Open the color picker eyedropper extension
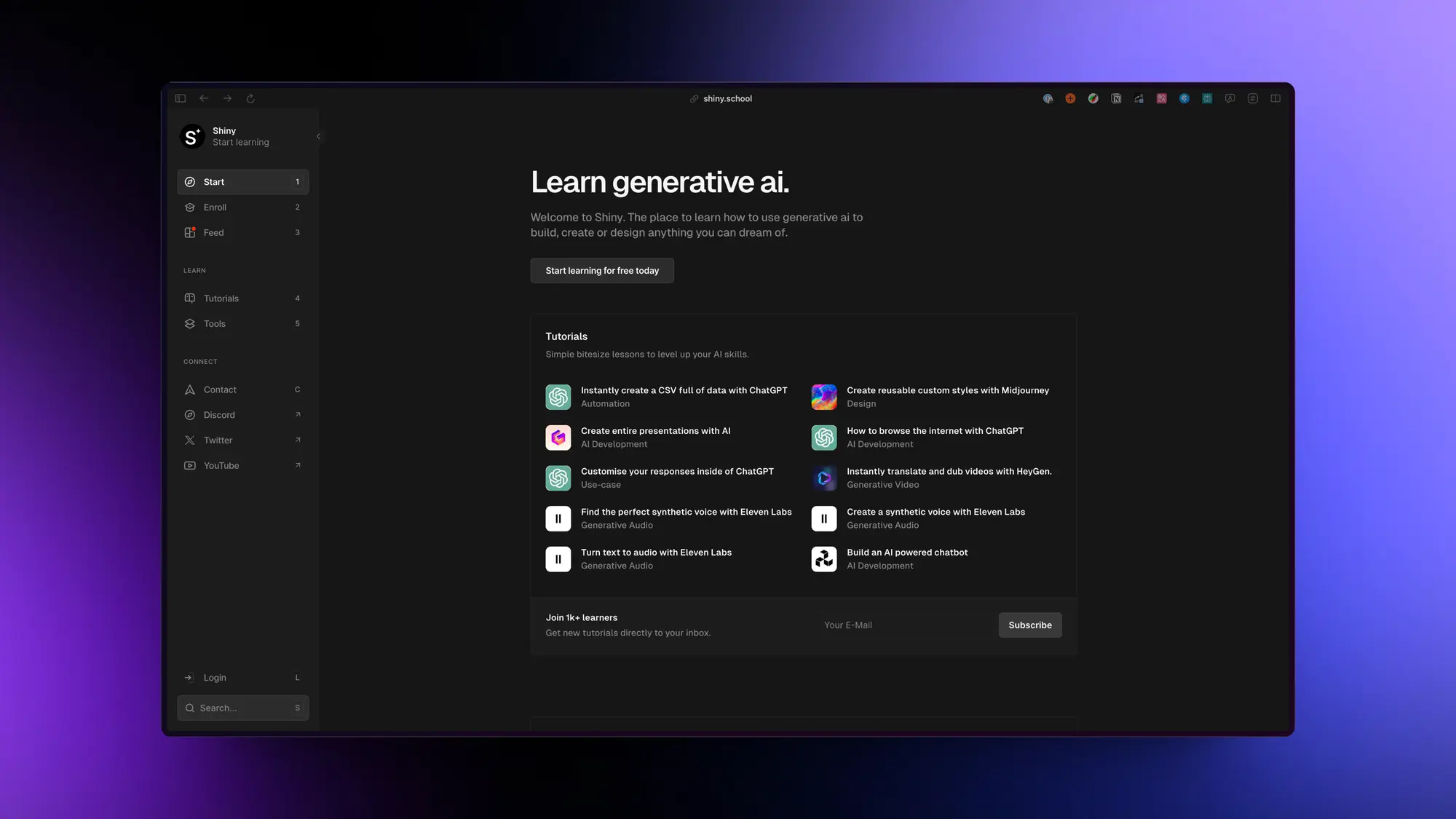Image resolution: width=1456 pixels, height=819 pixels. pos(1093,99)
